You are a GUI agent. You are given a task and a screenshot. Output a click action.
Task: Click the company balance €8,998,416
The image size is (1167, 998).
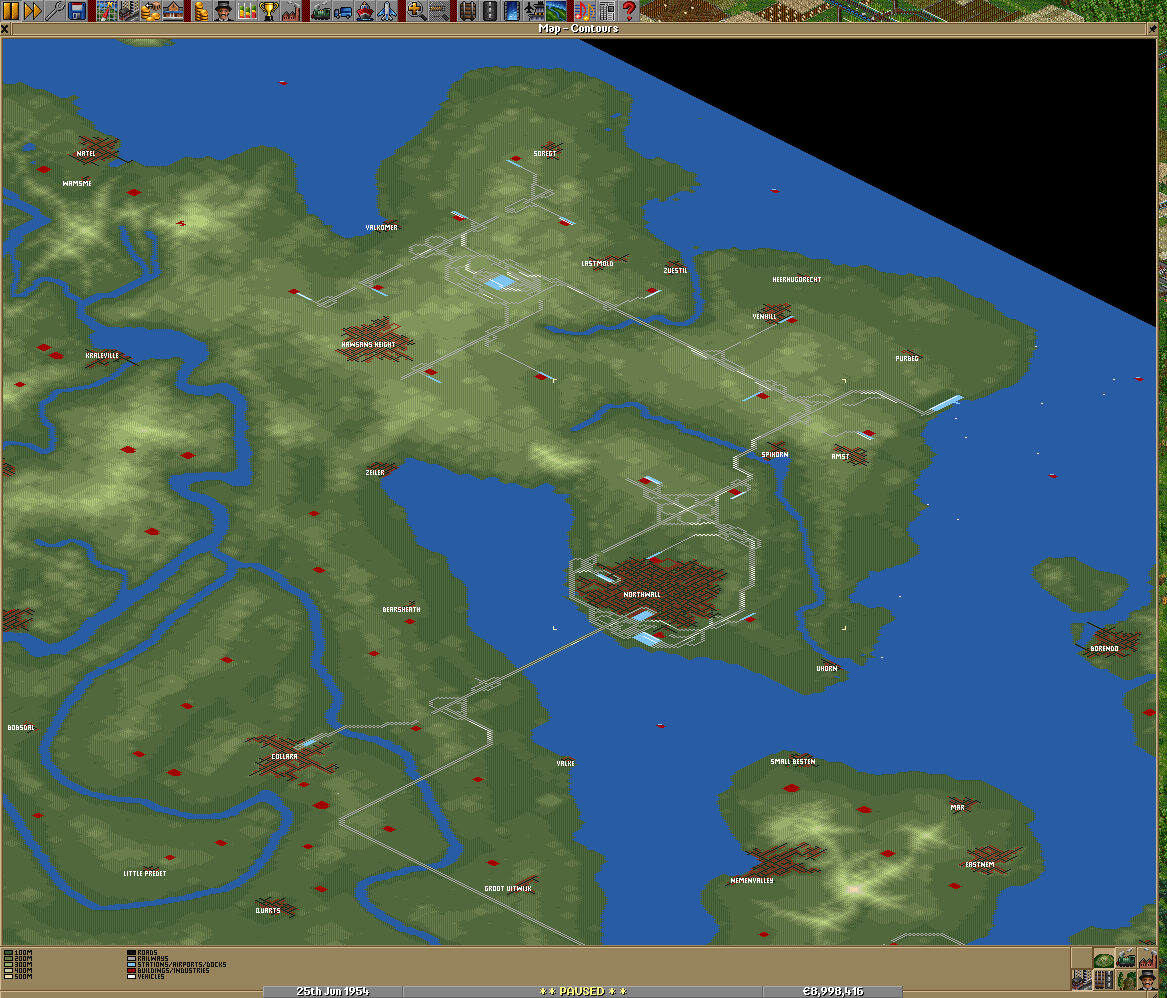833,991
